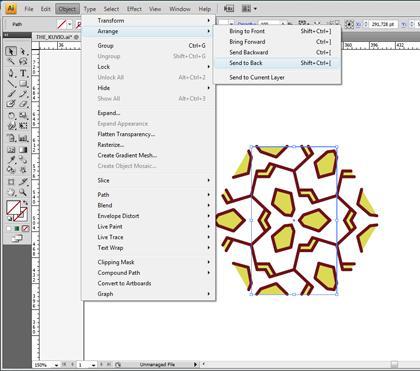Choose the Zoom magnifier tool

pos(23,192)
